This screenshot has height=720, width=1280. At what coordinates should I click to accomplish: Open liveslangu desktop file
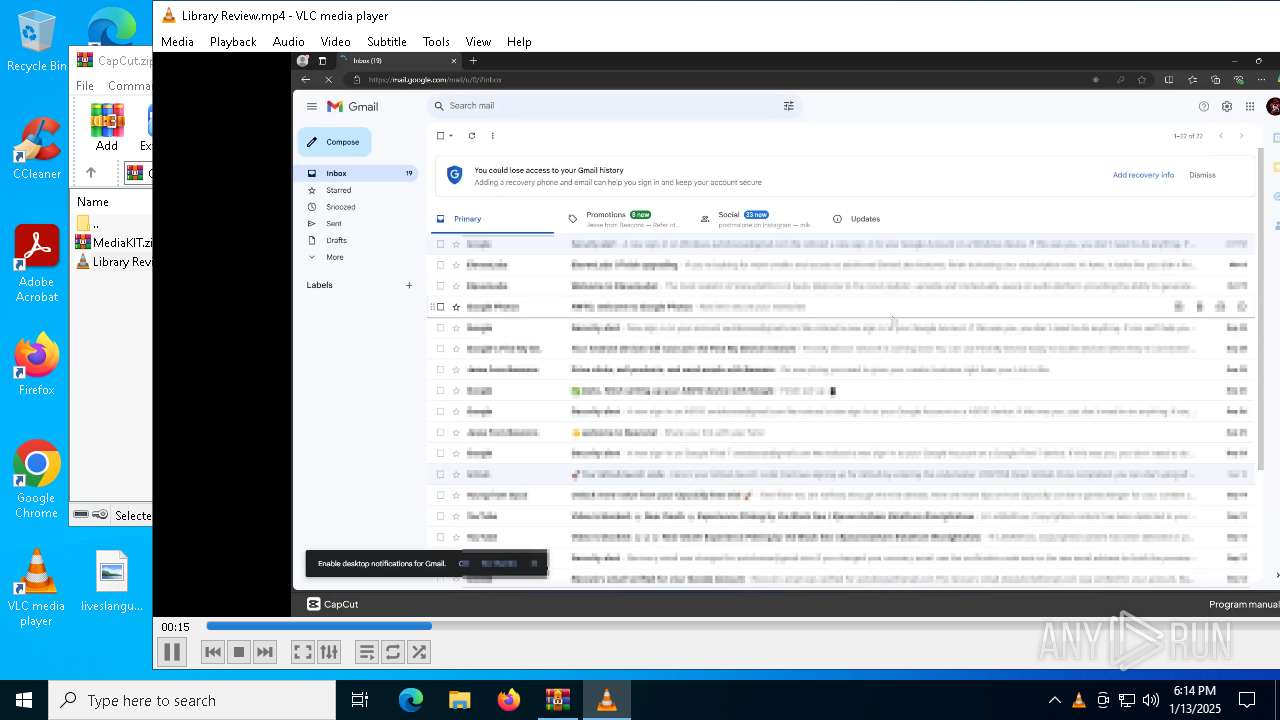(112, 581)
